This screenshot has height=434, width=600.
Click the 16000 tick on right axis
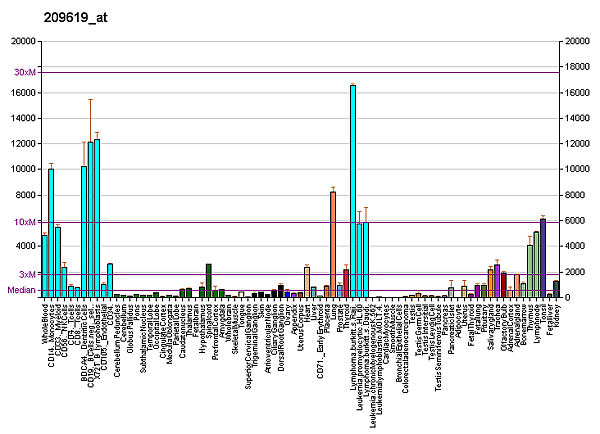(x=578, y=93)
